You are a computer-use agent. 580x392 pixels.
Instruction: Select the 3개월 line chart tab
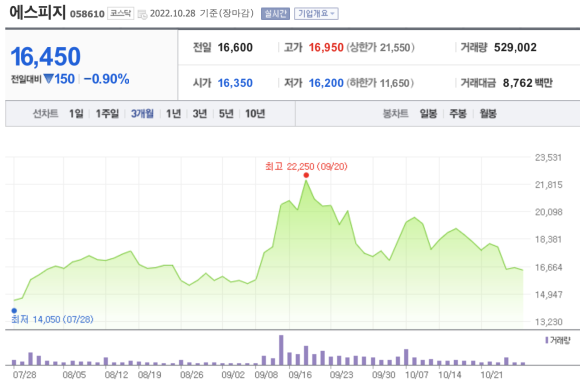[142, 114]
